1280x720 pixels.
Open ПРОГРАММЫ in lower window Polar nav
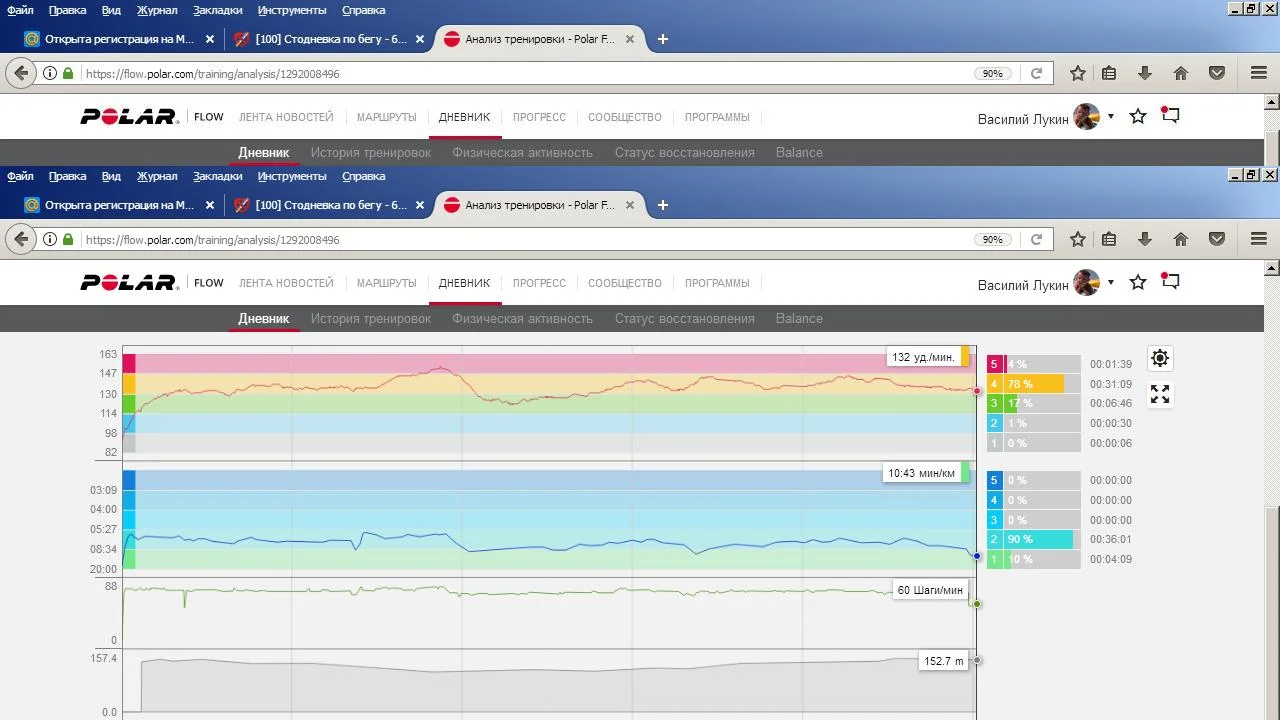click(x=717, y=283)
